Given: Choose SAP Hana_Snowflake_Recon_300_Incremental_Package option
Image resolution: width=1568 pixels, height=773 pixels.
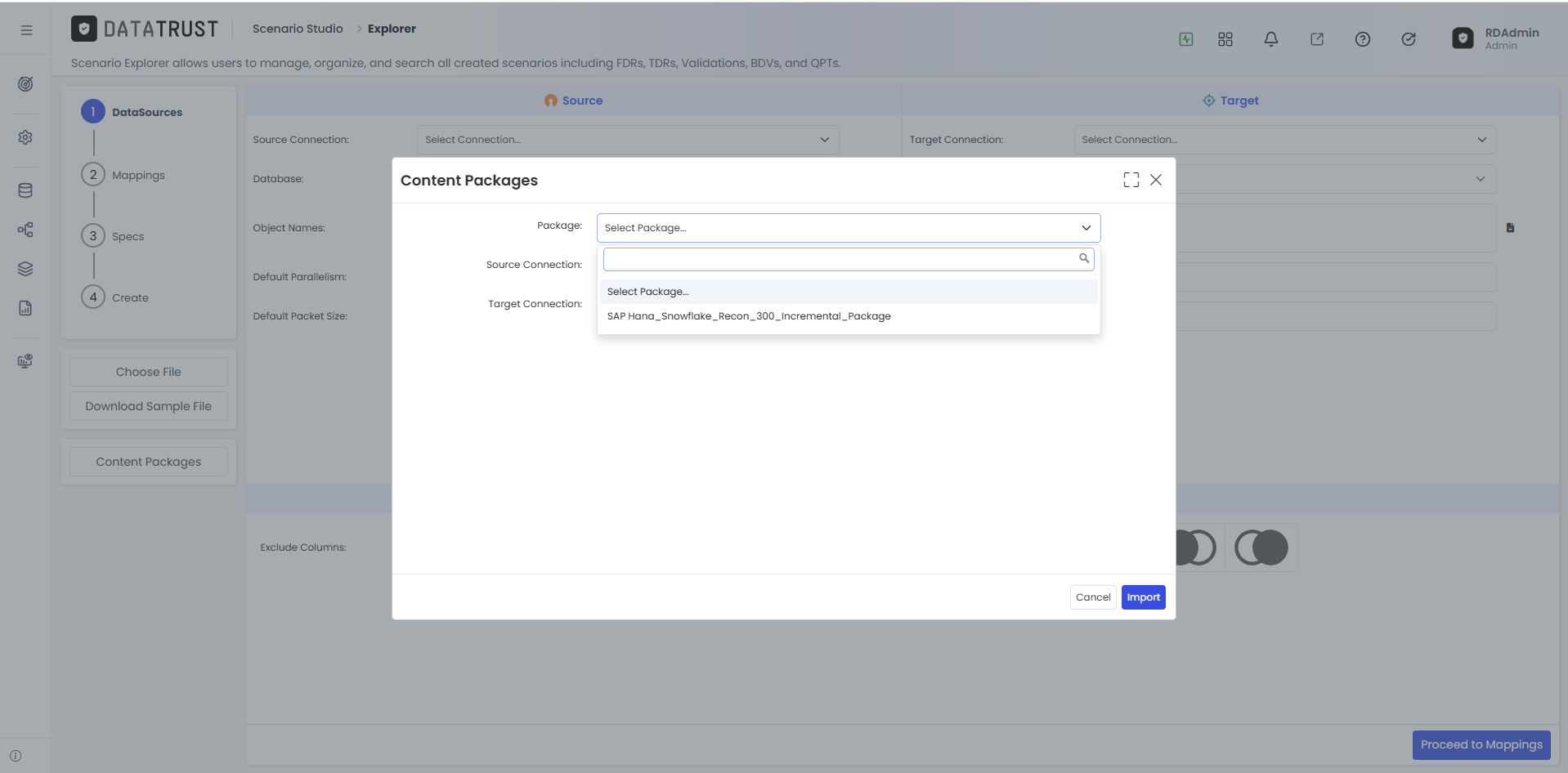Looking at the screenshot, I should 849,316.
